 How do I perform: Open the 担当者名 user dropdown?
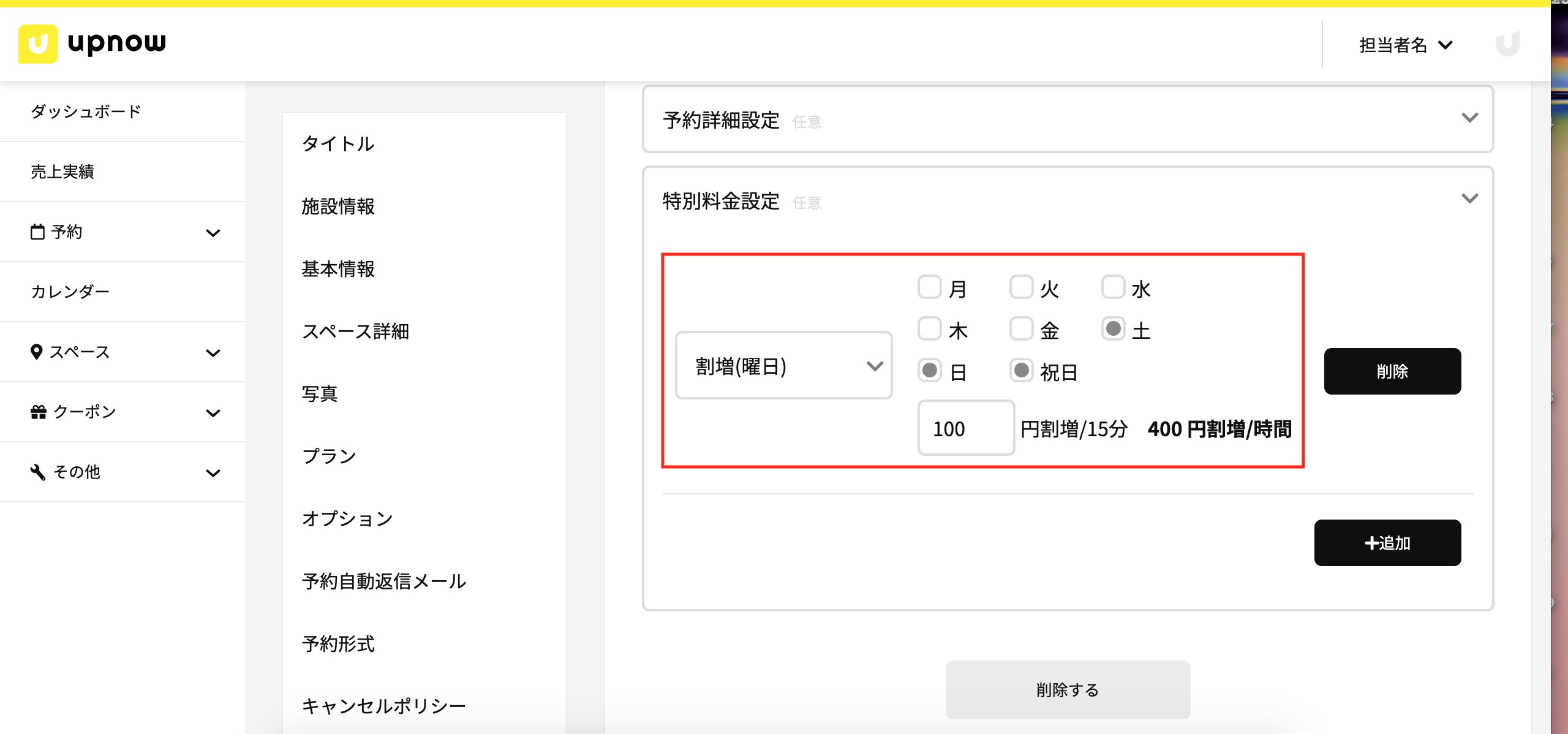click(x=1406, y=45)
